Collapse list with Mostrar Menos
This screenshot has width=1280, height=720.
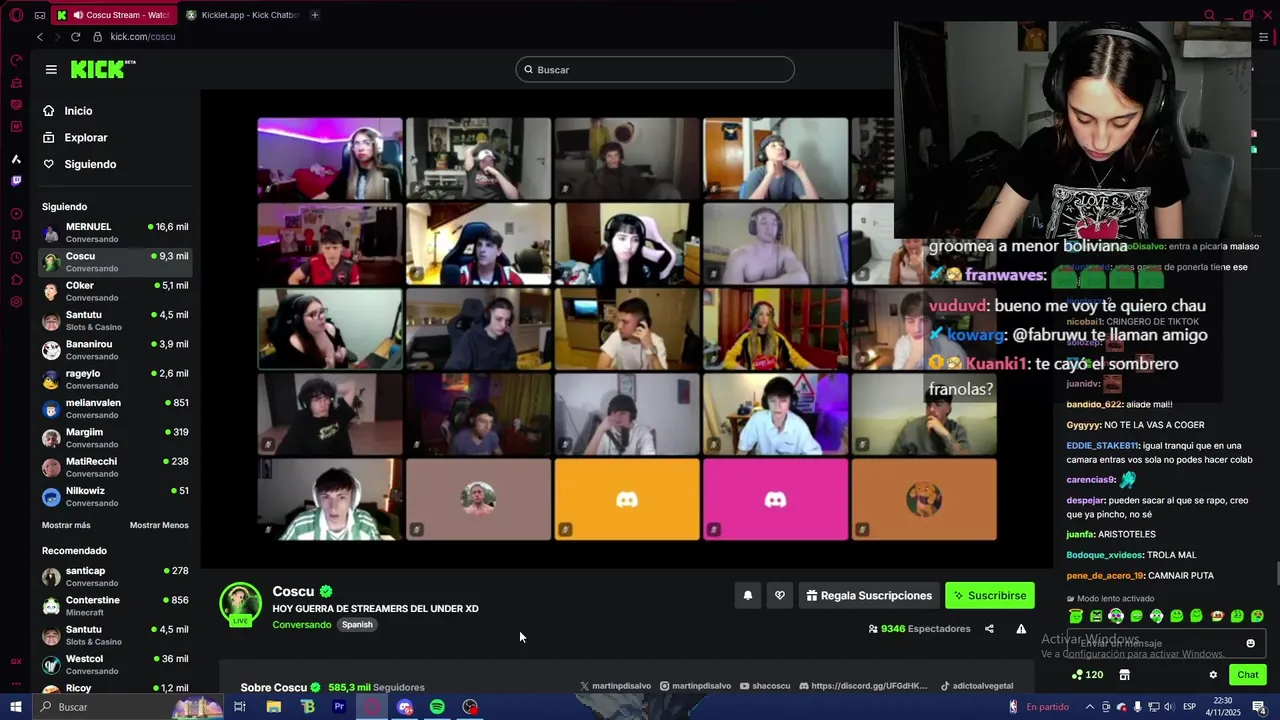(159, 525)
